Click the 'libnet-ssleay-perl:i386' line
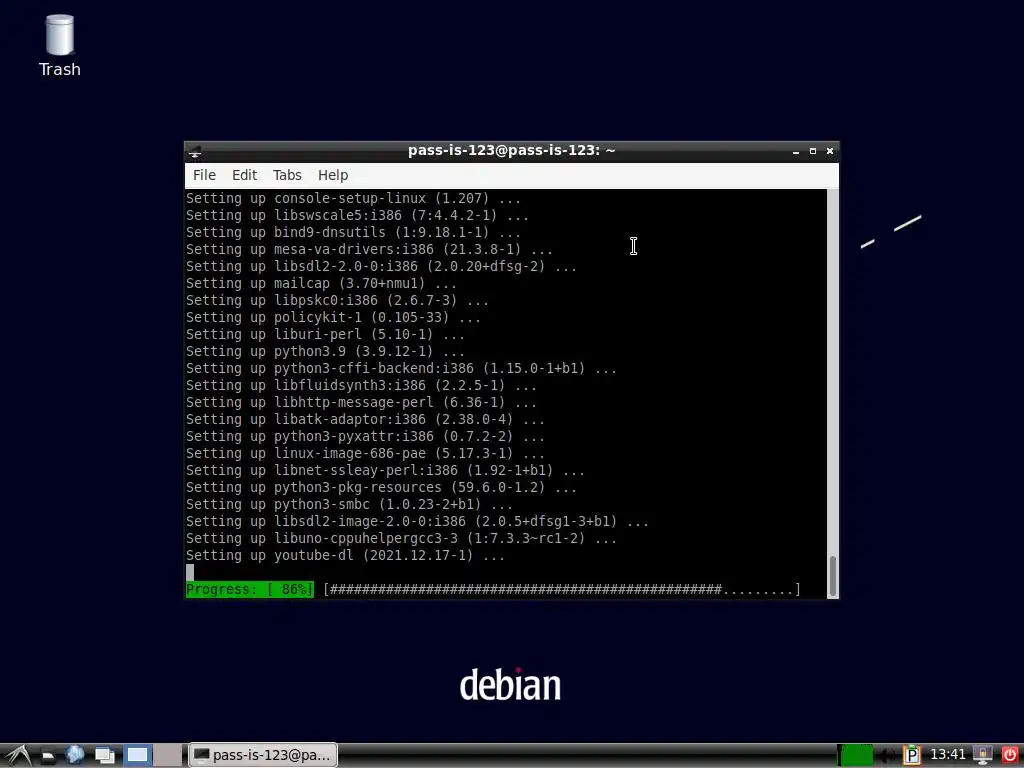The height and width of the screenshot is (768, 1024). pyautogui.click(x=385, y=470)
